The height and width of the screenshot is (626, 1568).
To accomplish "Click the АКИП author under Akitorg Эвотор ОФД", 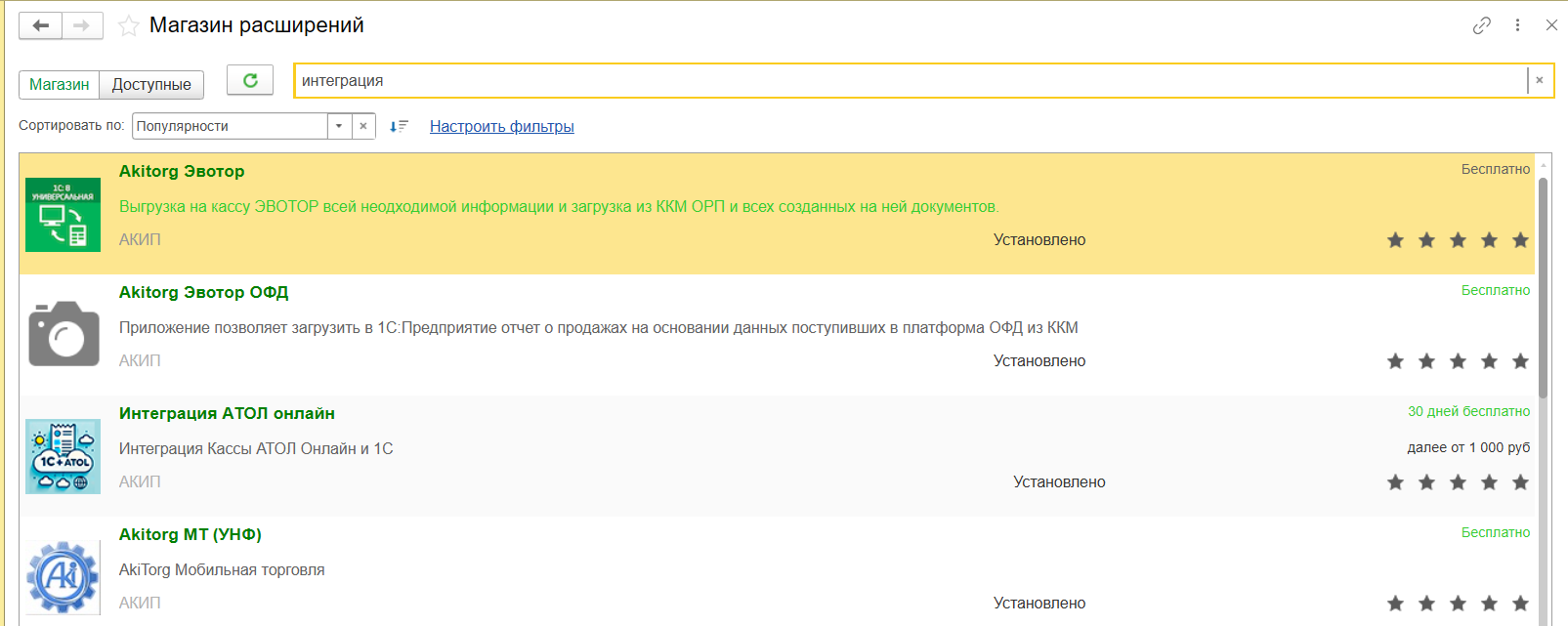I will coord(140,361).
